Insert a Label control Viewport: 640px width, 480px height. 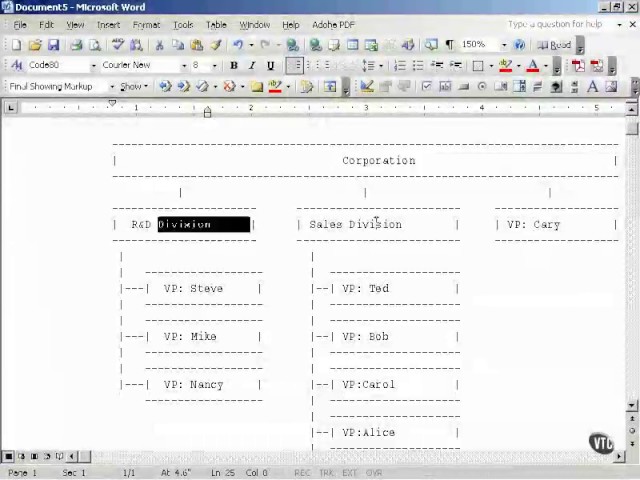click(x=593, y=87)
